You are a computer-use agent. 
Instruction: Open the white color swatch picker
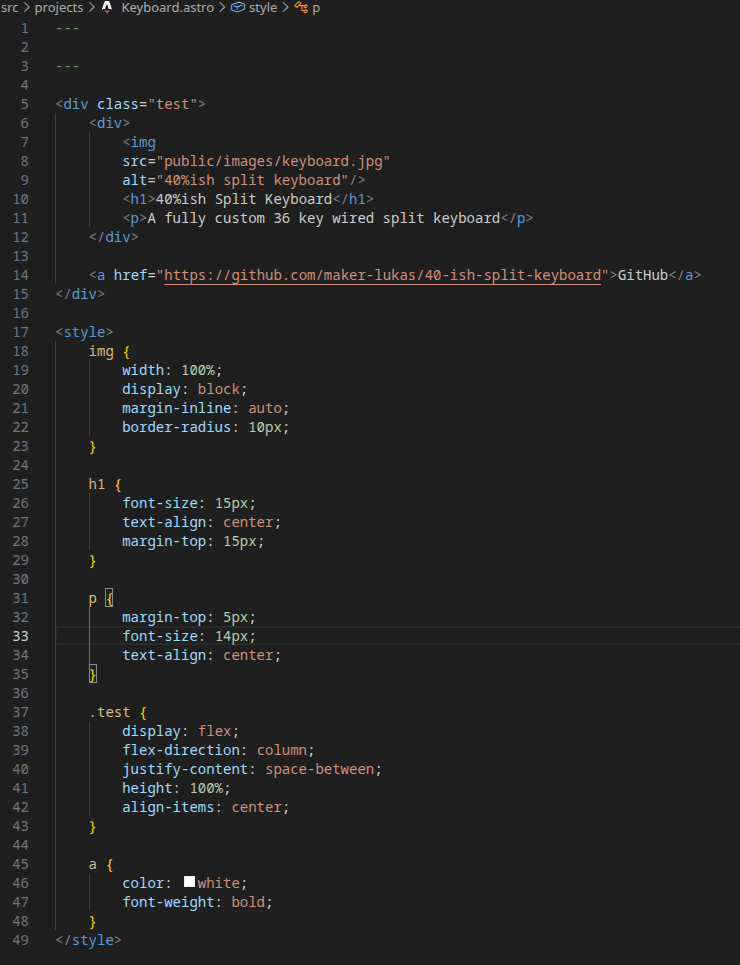(x=189, y=883)
